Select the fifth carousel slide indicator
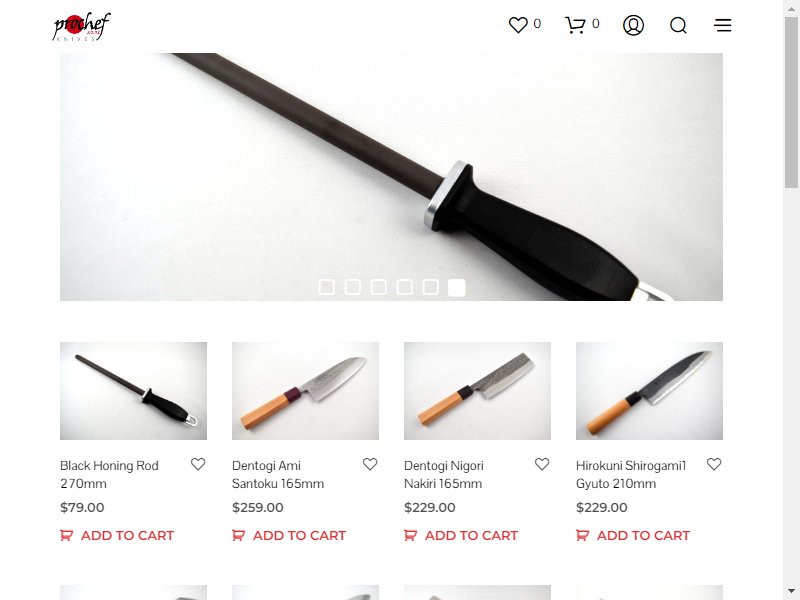Viewport: 800px width, 600px height. tap(431, 287)
